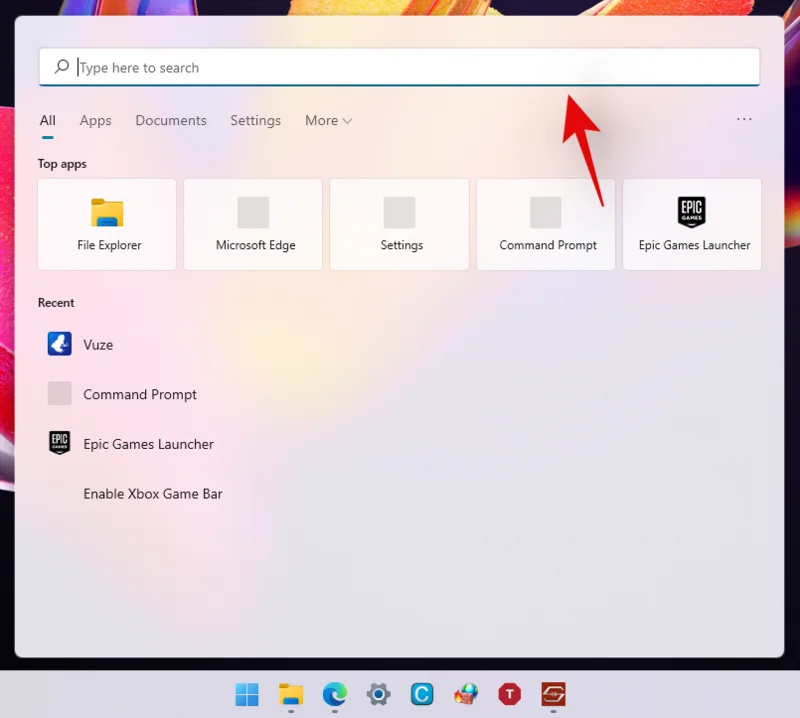The width and height of the screenshot is (800, 718).
Task: Open Epic Games Launcher recent entry text
Action: point(148,444)
